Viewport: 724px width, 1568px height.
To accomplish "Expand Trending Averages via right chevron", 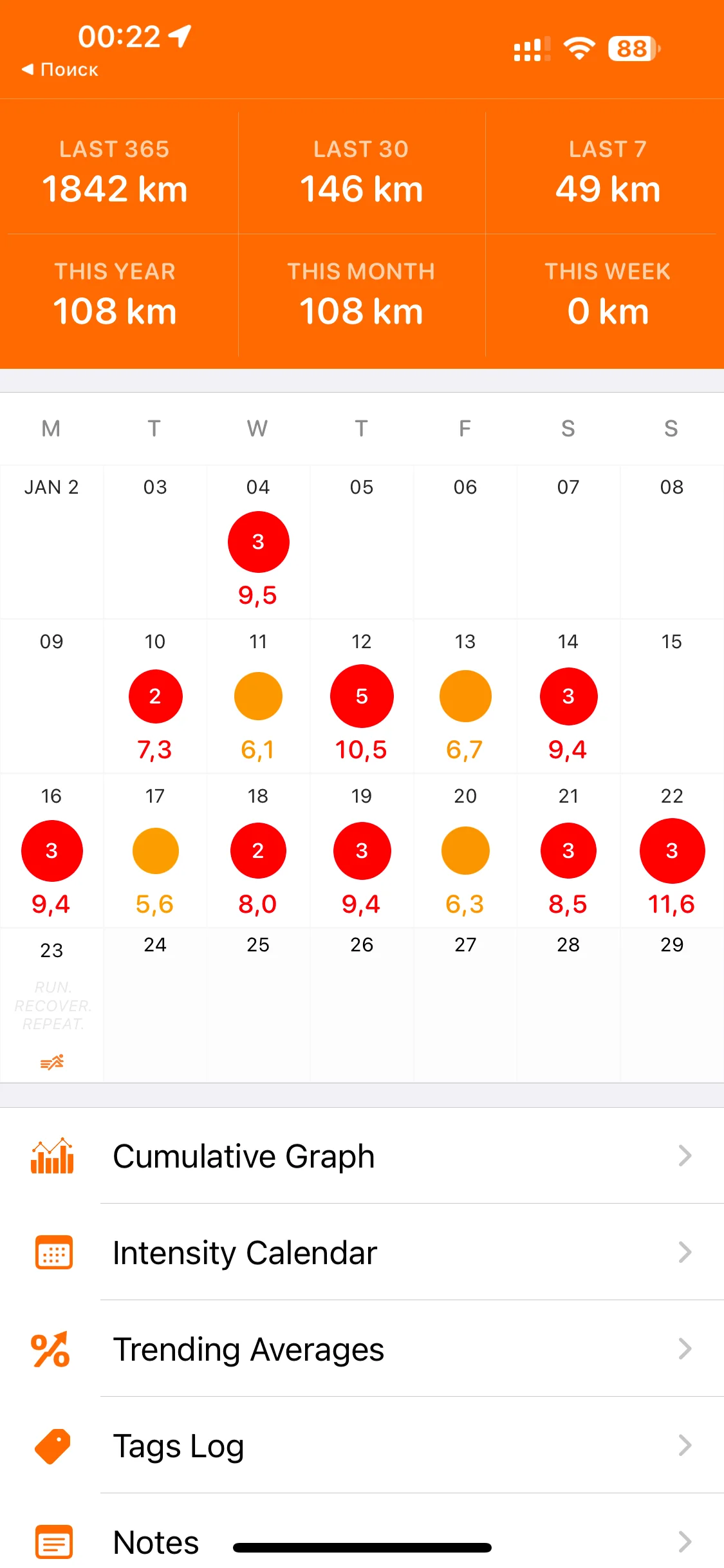I will [685, 1349].
